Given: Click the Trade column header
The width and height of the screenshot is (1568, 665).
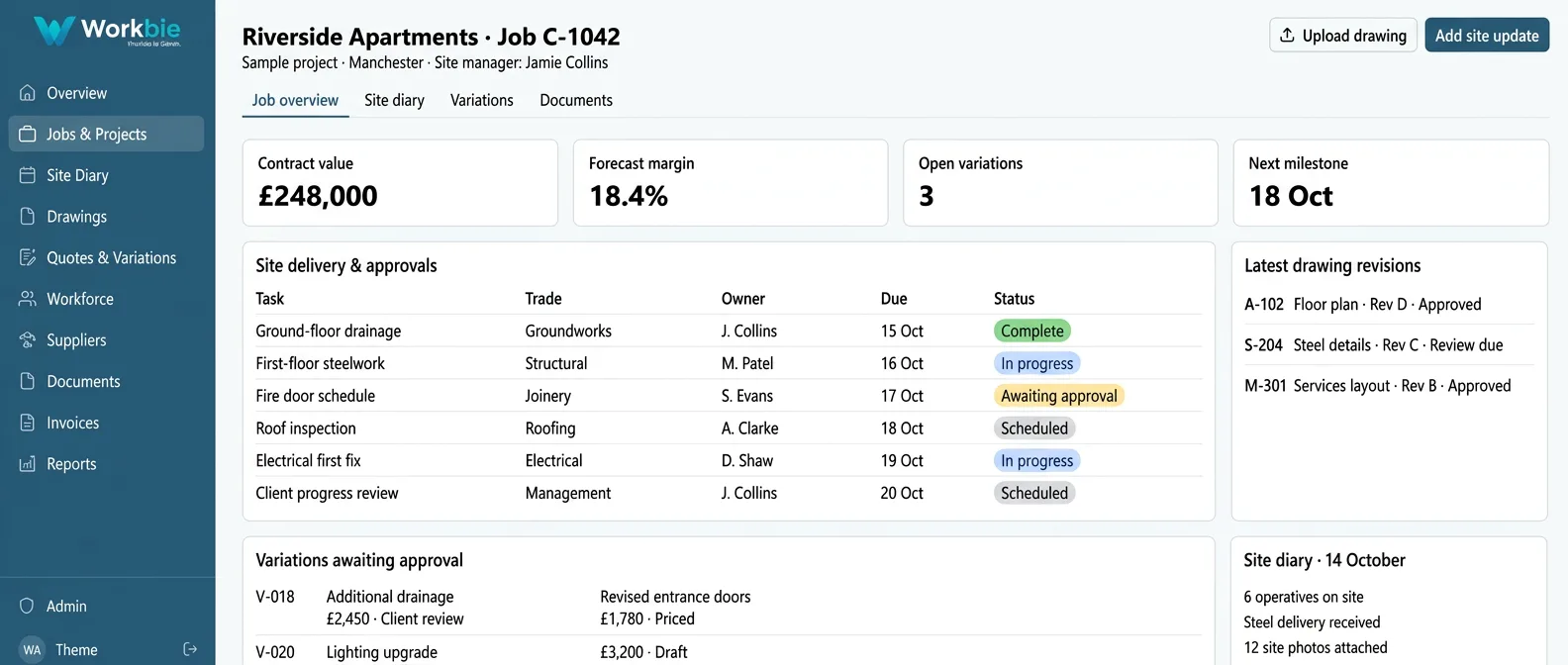Looking at the screenshot, I should tap(543, 299).
